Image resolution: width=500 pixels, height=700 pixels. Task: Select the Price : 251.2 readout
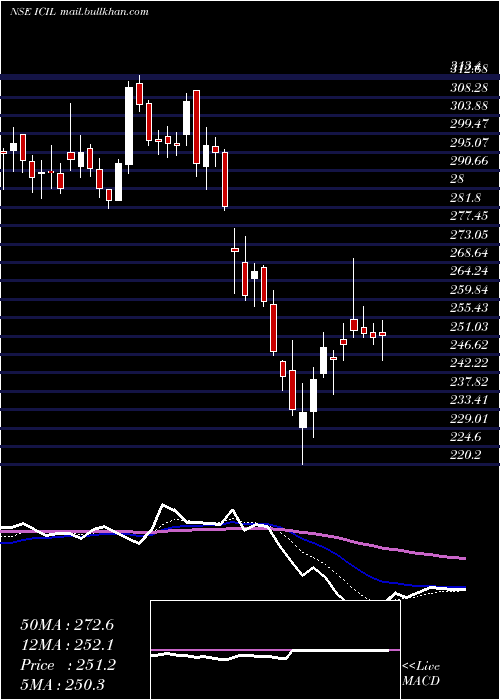(68, 665)
